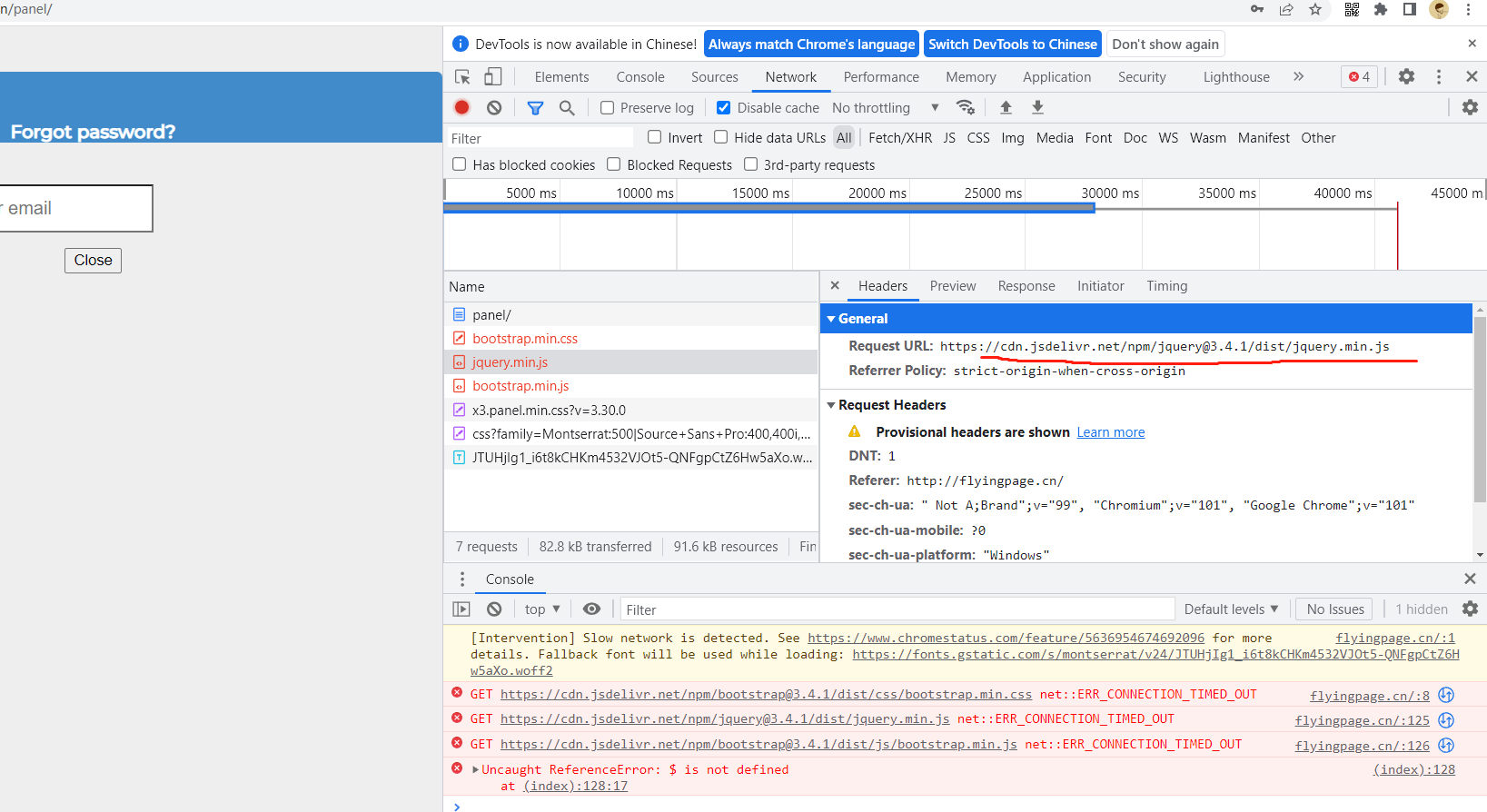Enable Has blocked cookies checkbox

coord(460,164)
